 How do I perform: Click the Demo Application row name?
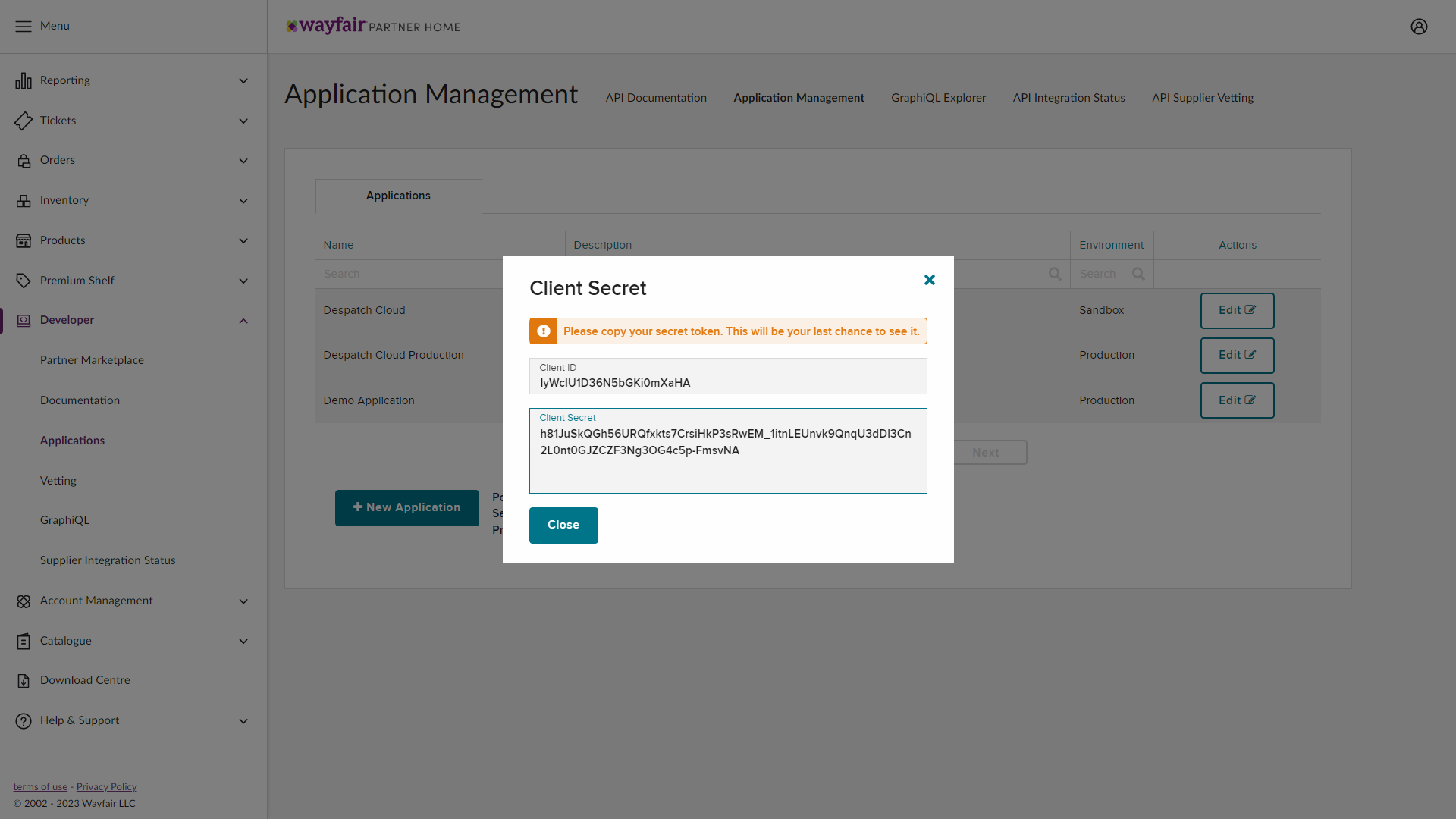[x=369, y=401]
